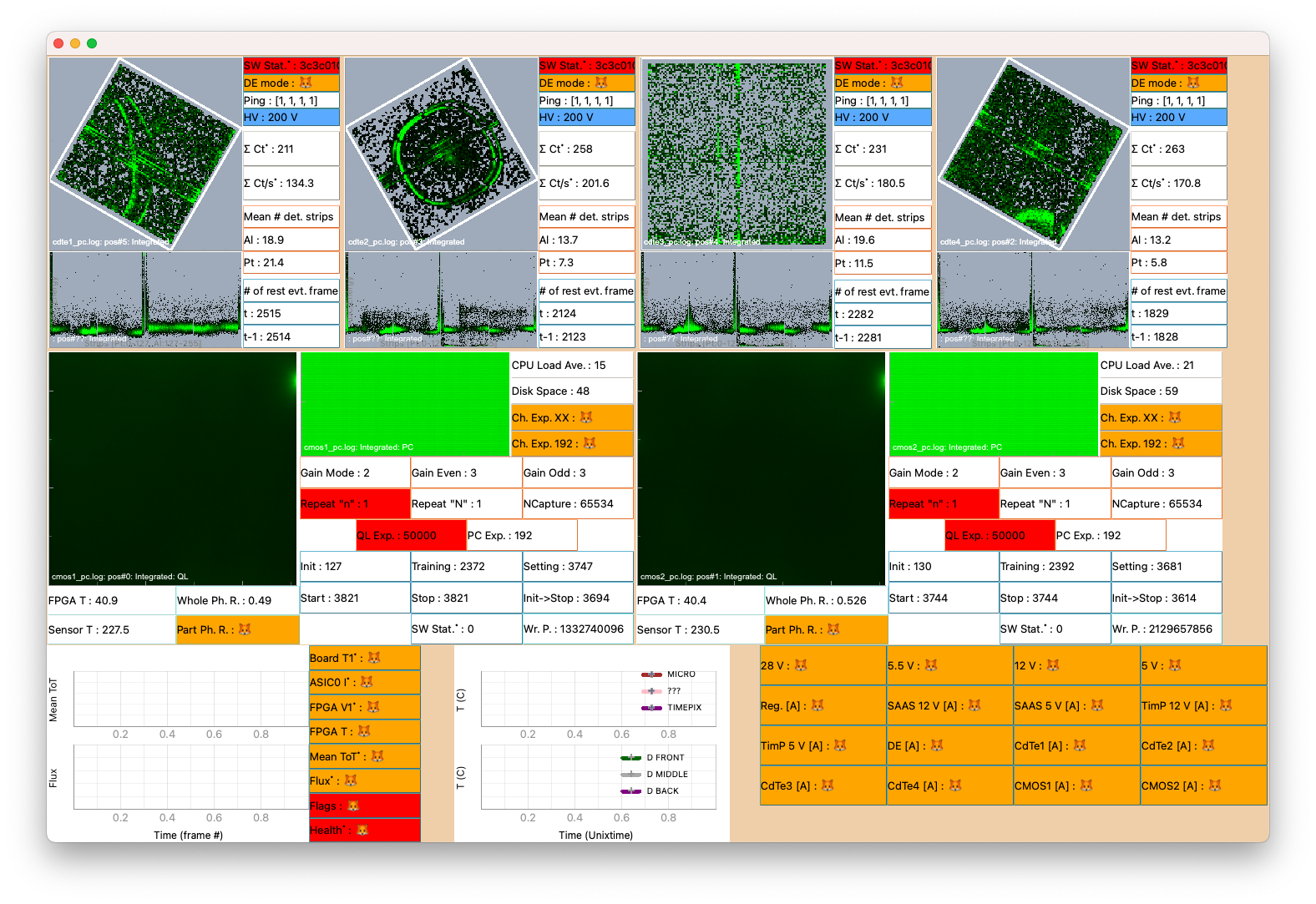This screenshot has width=1316, height=904.
Task: Click the fox icon beside Mean ToT label
Action: pyautogui.click(x=377, y=756)
